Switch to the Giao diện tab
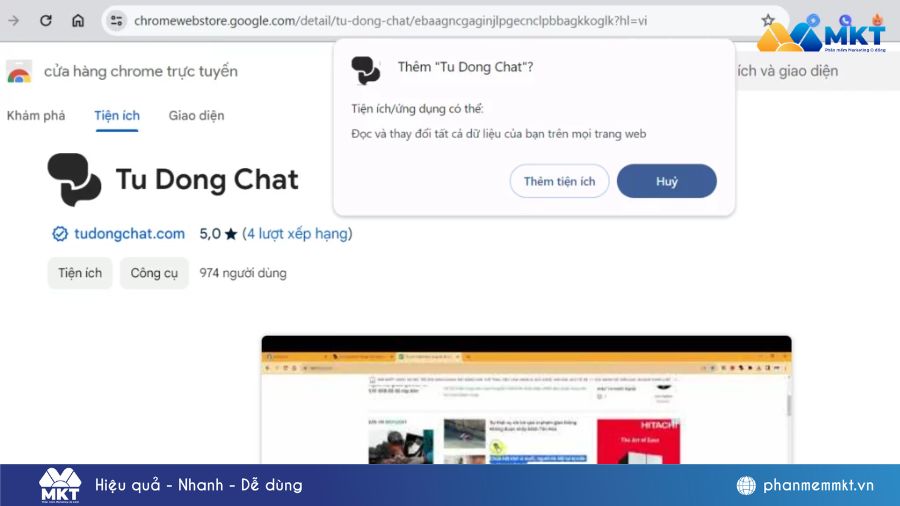Screen dimensions: 900x506 tap(196, 115)
